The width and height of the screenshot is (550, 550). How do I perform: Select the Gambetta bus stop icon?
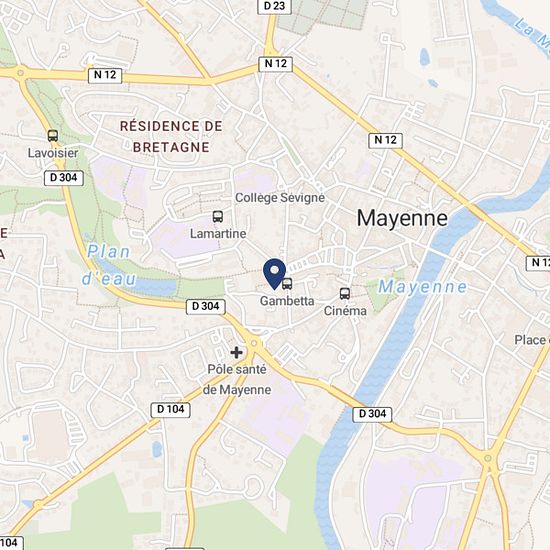pos(287,283)
